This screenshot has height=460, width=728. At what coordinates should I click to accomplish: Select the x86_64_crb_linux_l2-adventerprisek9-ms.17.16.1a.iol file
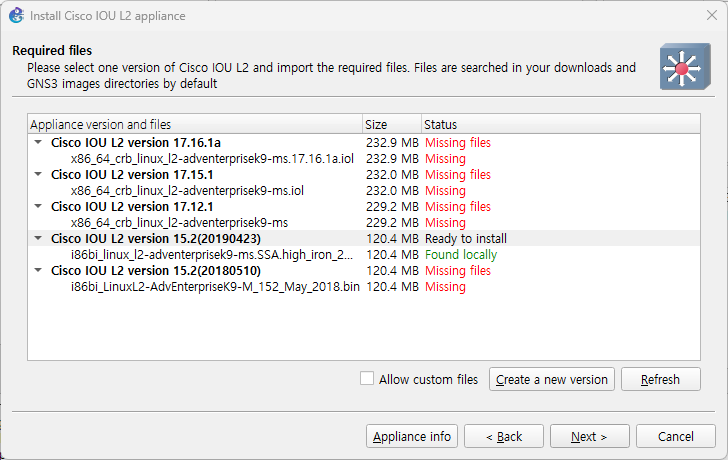pos(212,159)
